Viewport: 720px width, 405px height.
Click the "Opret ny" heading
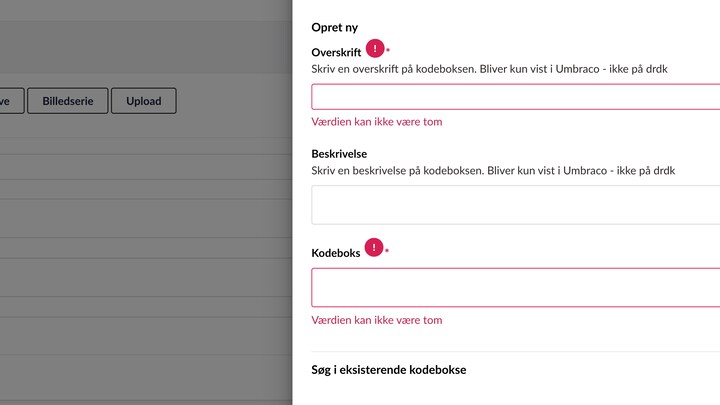click(x=335, y=27)
